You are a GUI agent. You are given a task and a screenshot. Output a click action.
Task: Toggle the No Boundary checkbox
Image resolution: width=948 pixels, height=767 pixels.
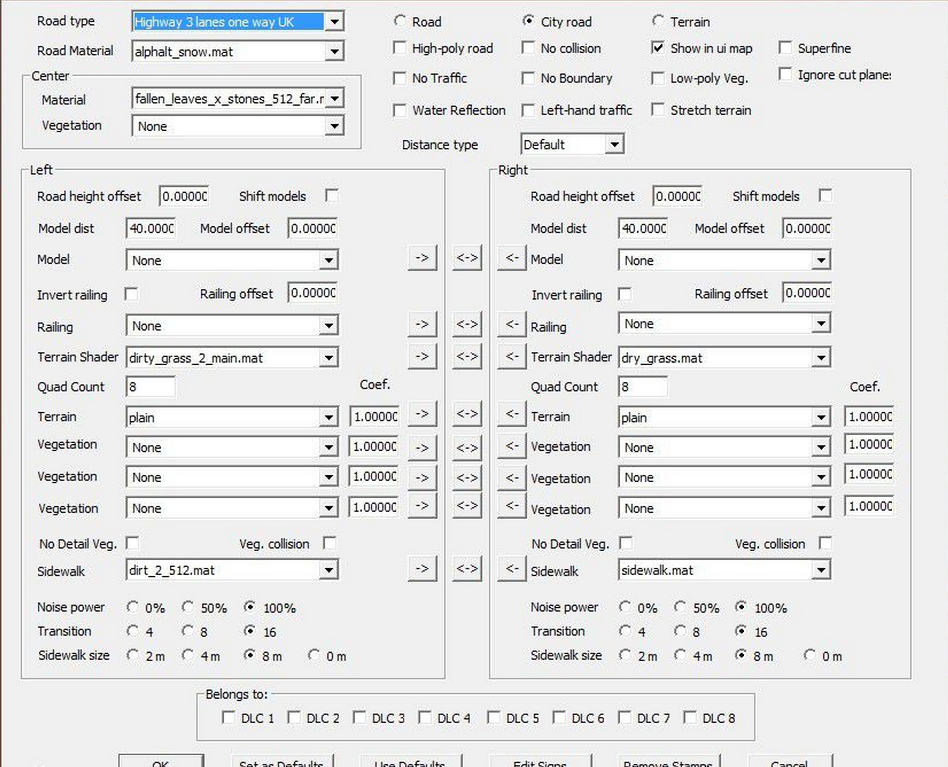pyautogui.click(x=528, y=78)
